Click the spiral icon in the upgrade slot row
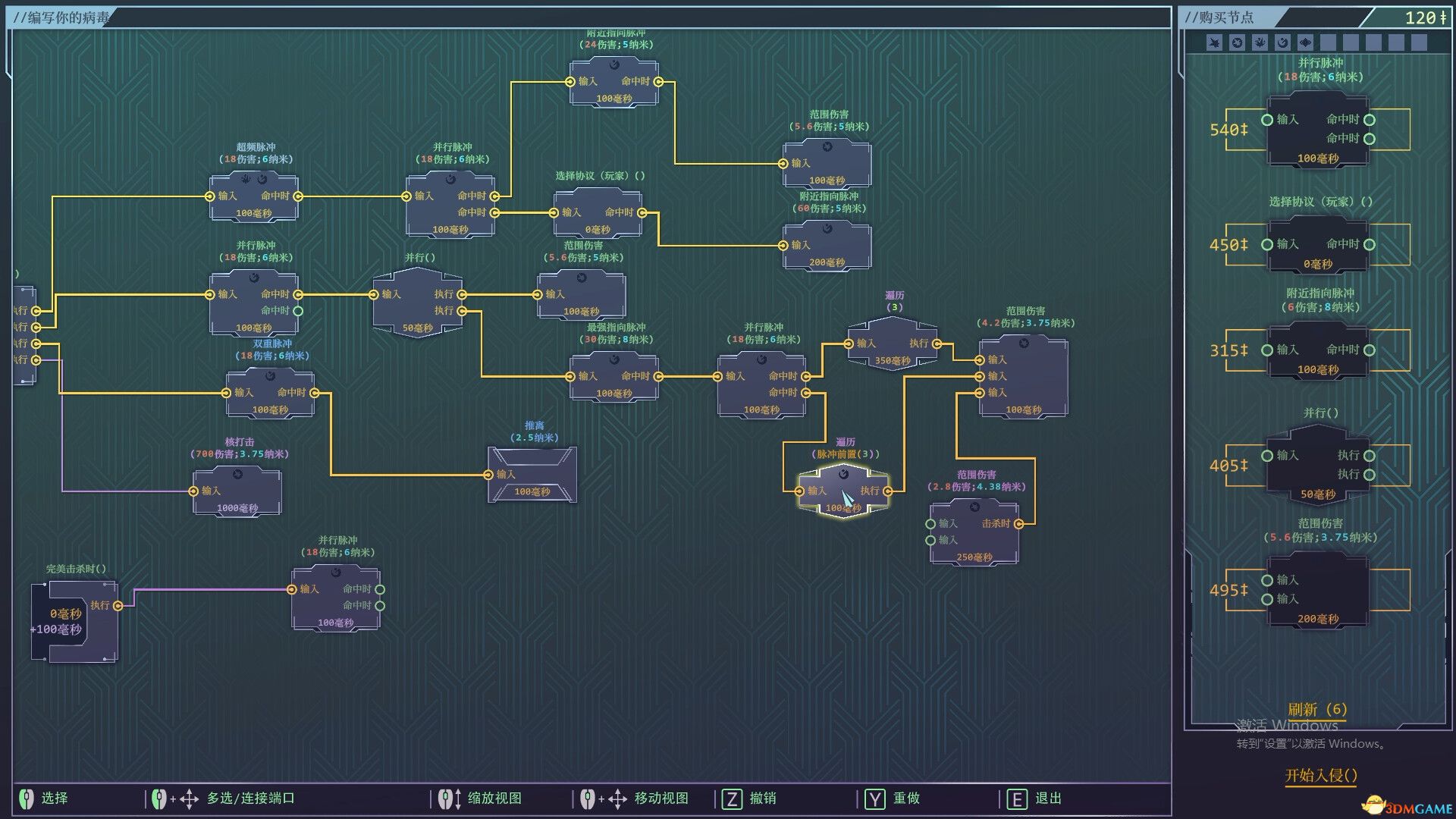This screenshot has width=1456, height=819. [1282, 43]
